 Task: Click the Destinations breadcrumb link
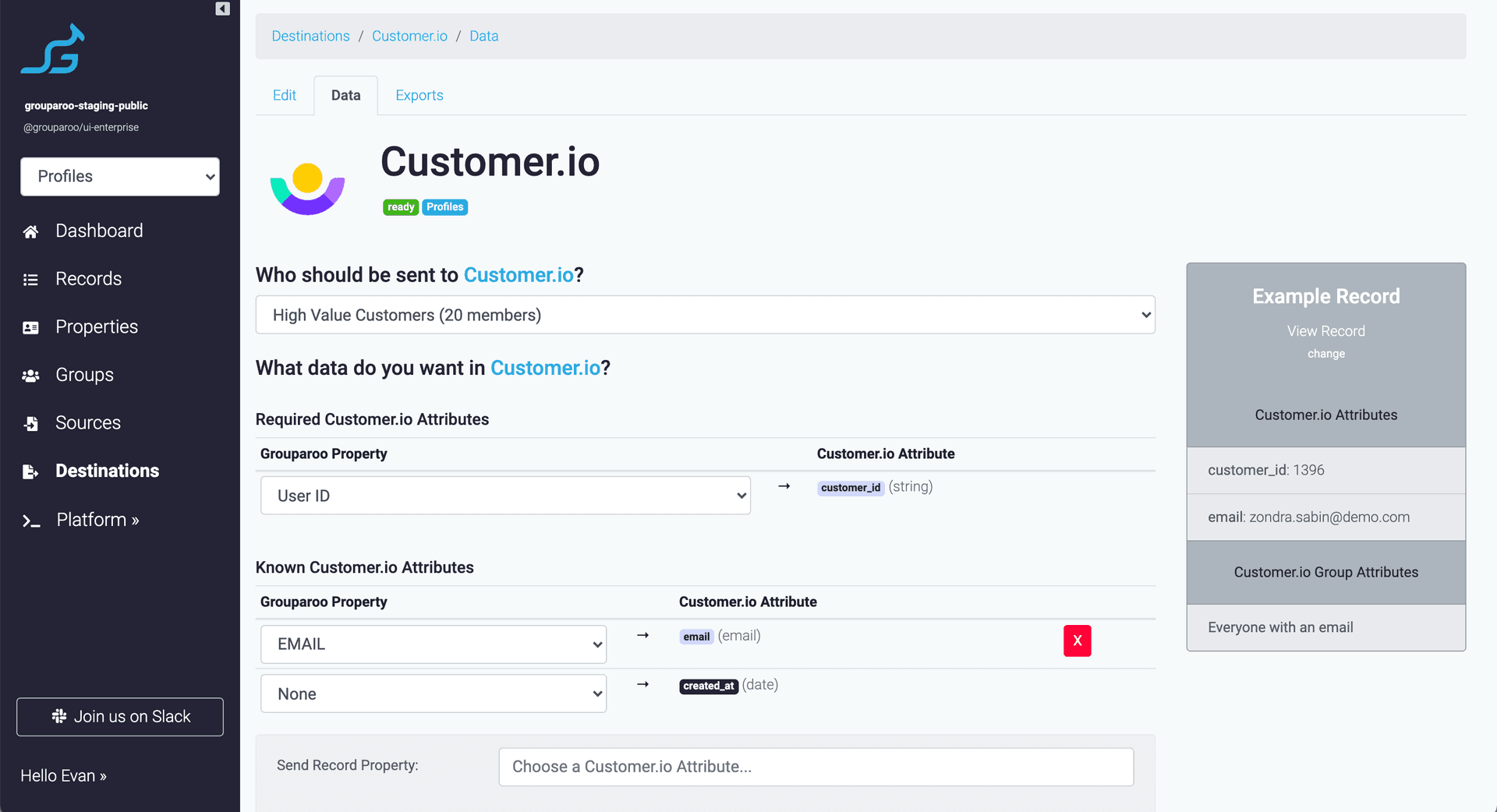(310, 36)
